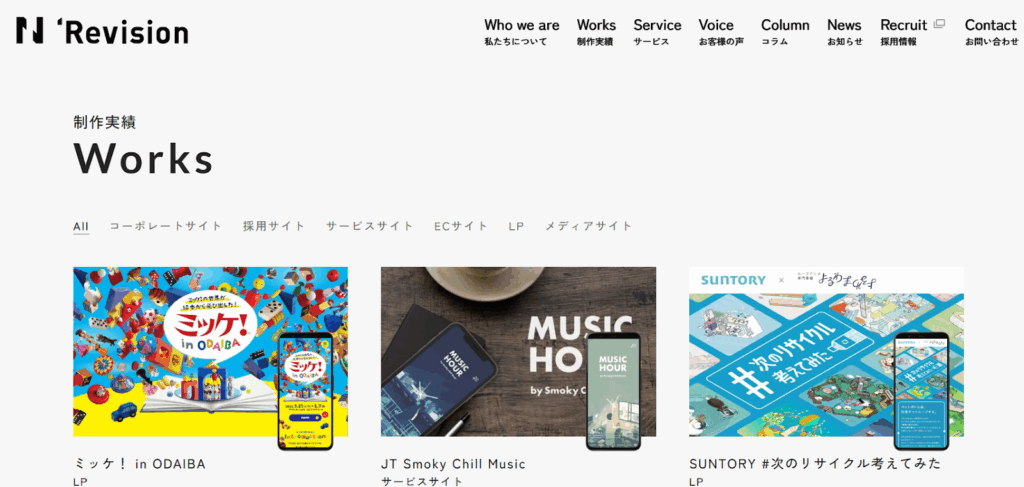Filter works by 採用サイト
The image size is (1024, 487).
[274, 227]
